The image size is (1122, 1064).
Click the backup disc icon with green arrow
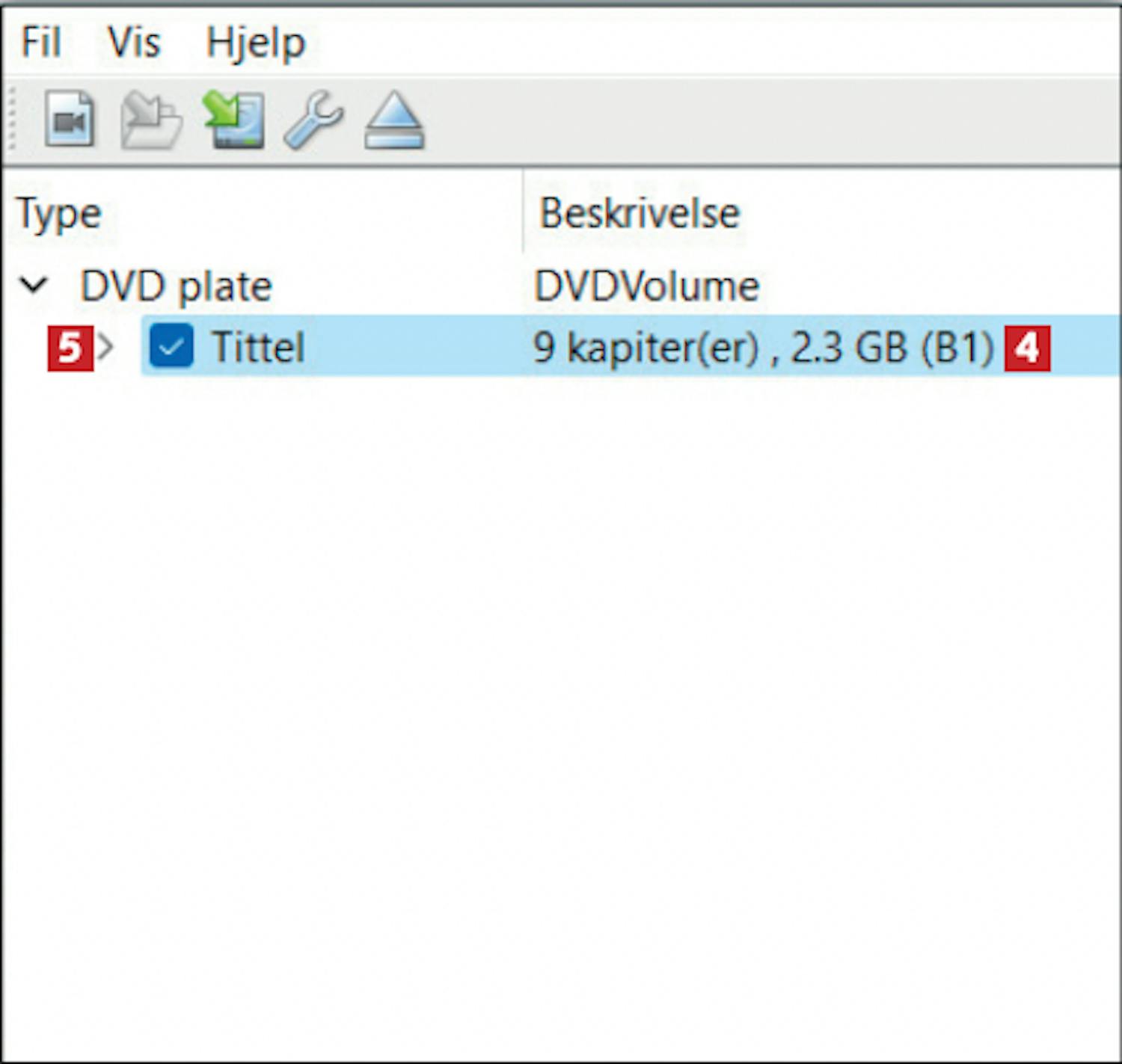pyautogui.click(x=234, y=119)
